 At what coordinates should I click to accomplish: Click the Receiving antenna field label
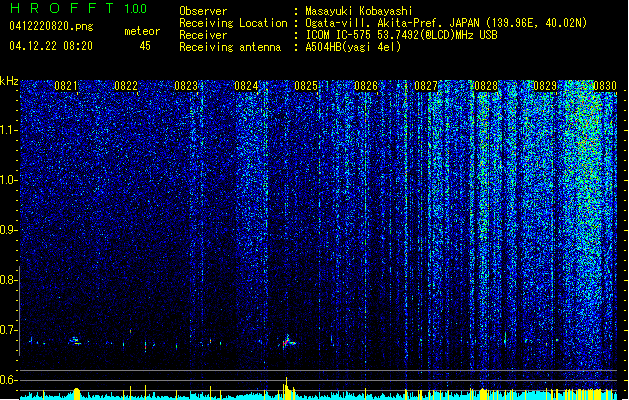click(230, 47)
